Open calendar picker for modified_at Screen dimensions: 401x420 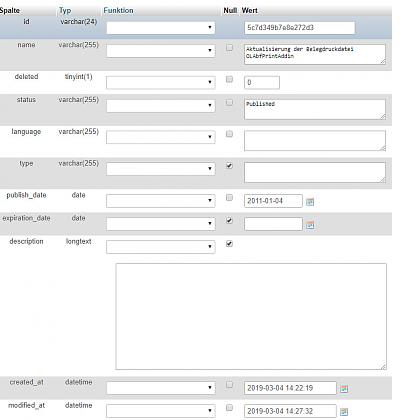(x=344, y=412)
